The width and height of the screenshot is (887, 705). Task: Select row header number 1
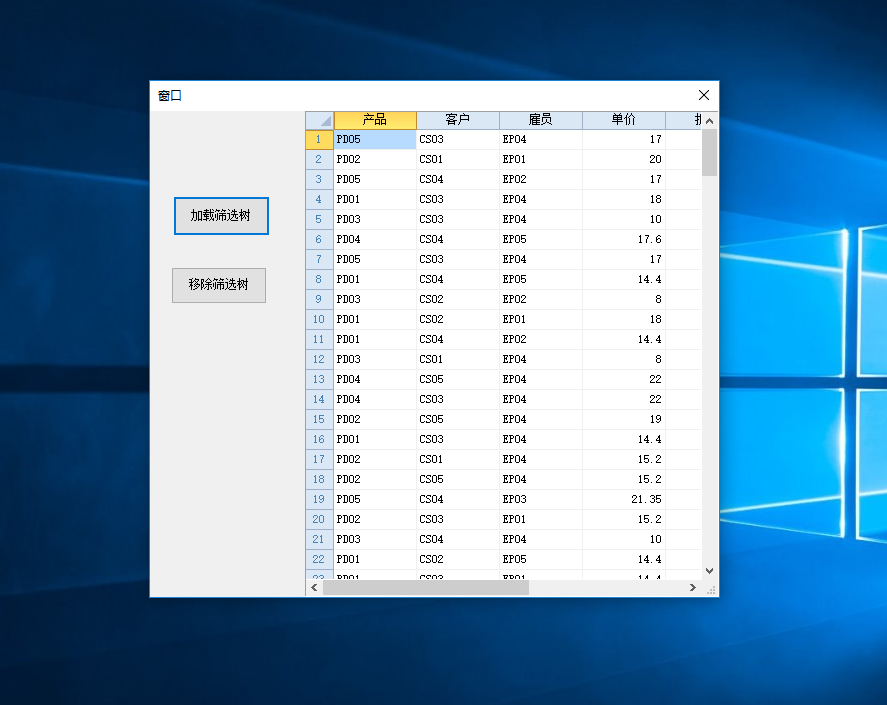320,140
